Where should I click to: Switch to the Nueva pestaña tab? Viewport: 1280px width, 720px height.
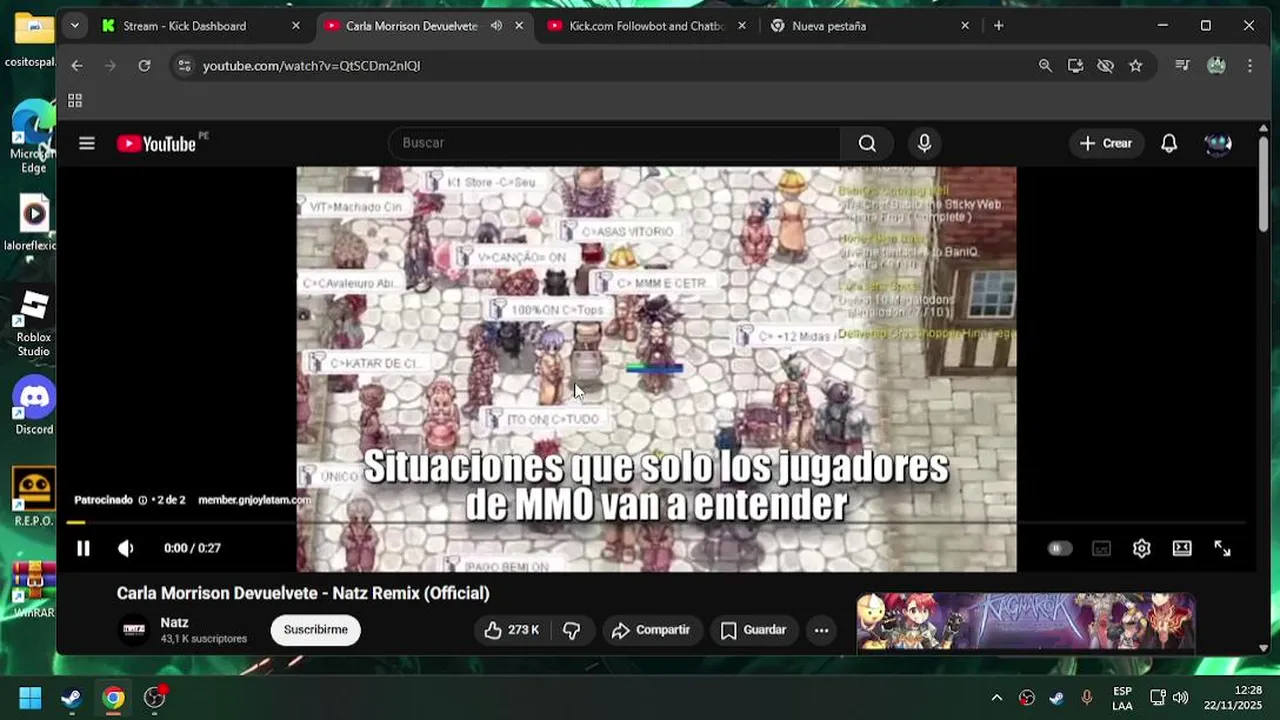pyautogui.click(x=829, y=26)
